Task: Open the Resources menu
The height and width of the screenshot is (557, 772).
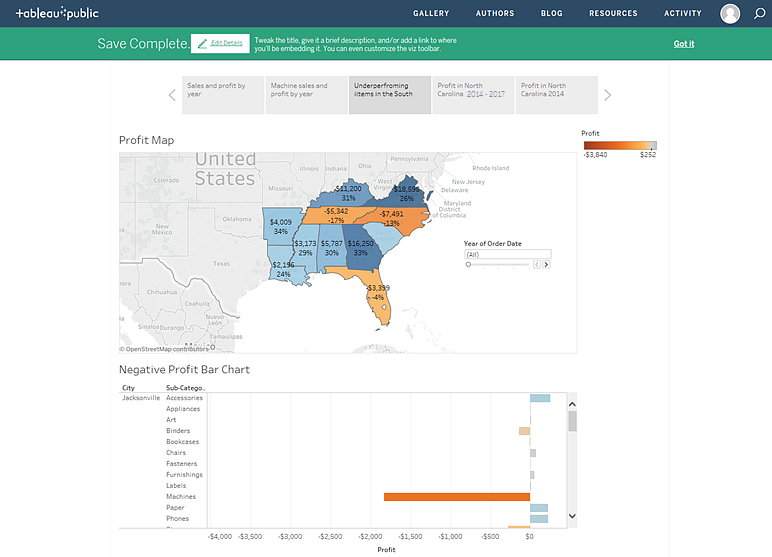Action: pyautogui.click(x=613, y=14)
